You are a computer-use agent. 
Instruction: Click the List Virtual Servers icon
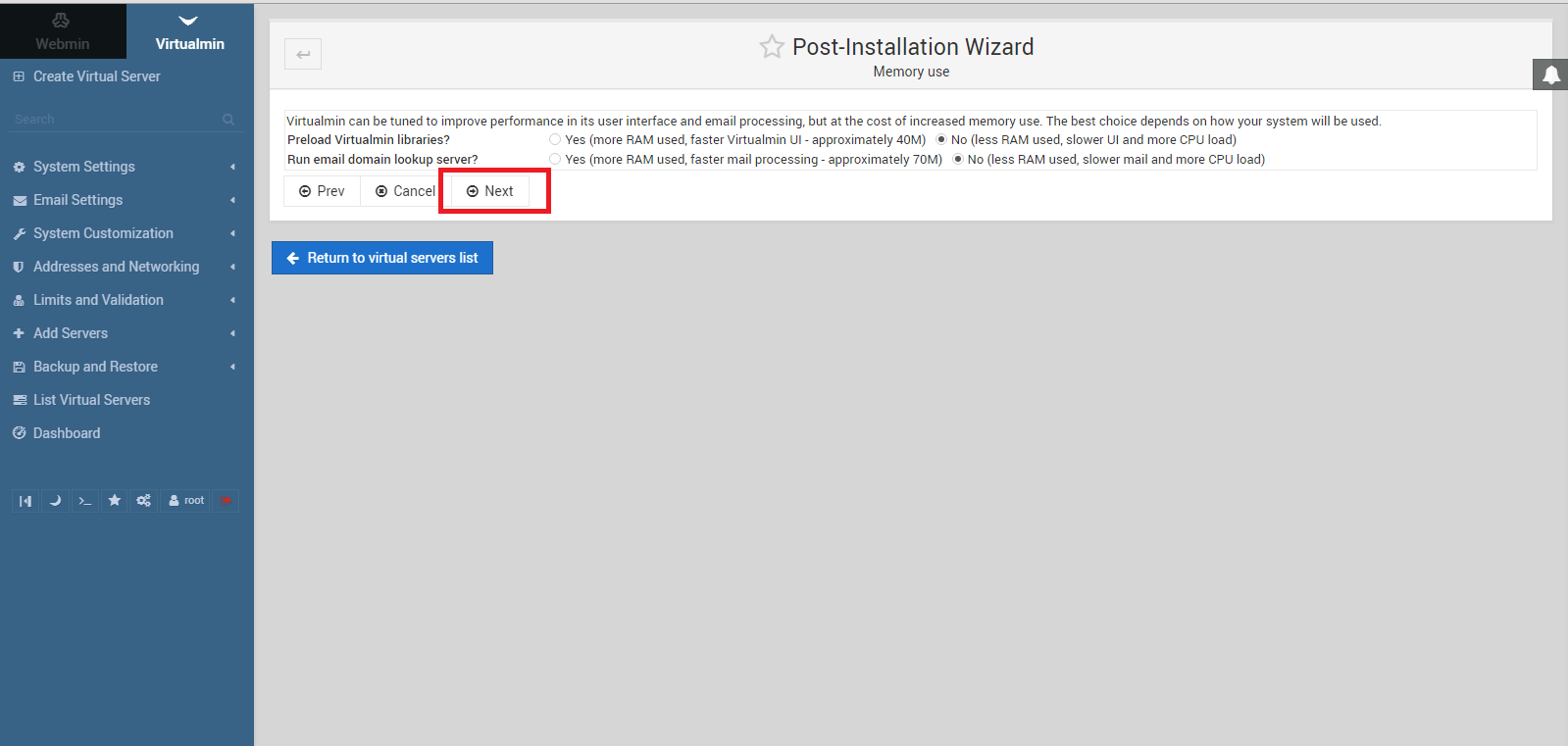pyautogui.click(x=20, y=400)
